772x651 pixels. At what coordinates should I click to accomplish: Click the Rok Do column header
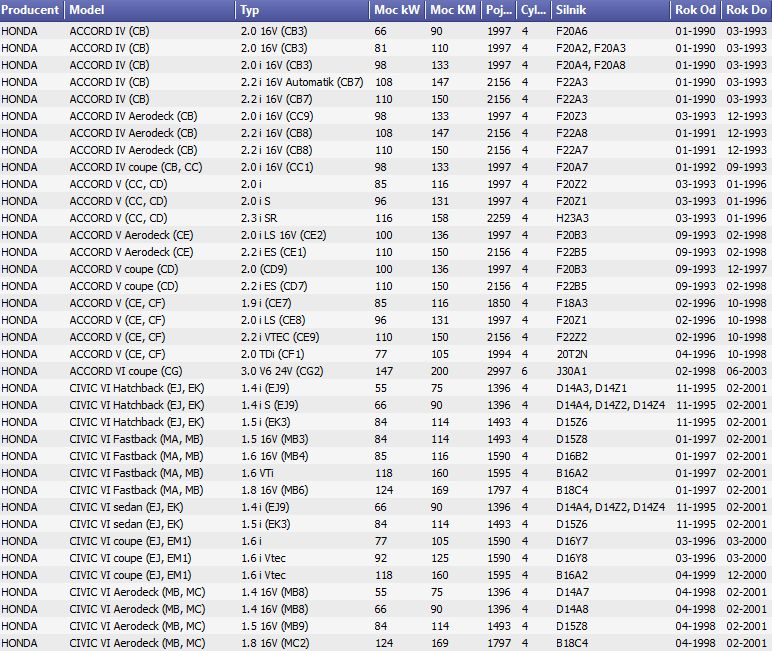tap(747, 10)
